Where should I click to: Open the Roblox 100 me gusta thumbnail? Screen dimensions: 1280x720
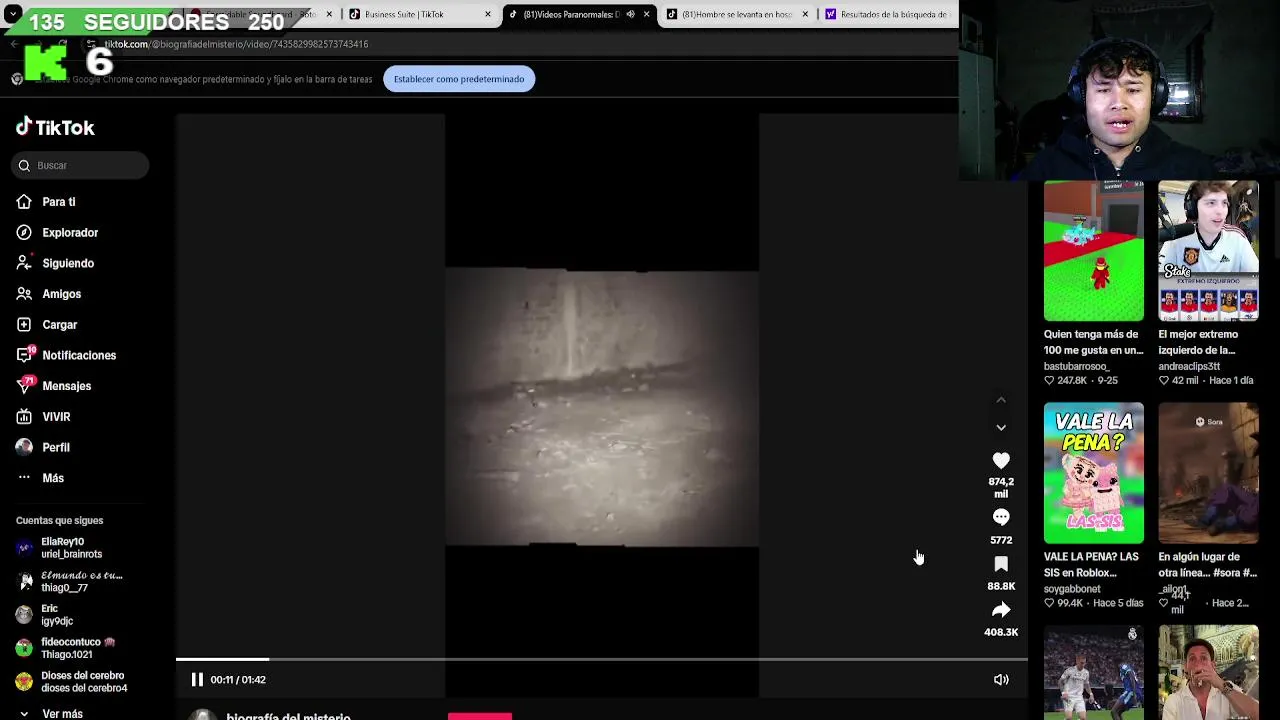click(x=1094, y=251)
